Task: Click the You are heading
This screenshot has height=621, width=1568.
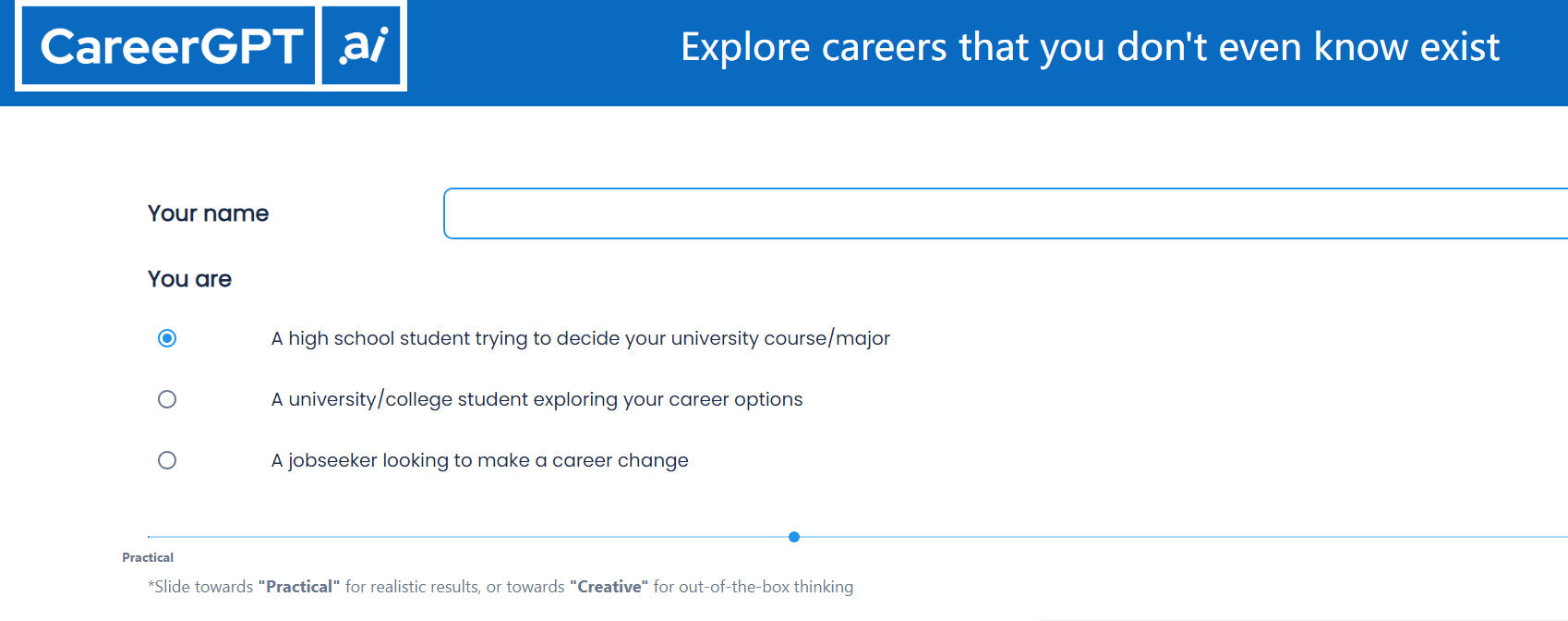Action: point(189,279)
